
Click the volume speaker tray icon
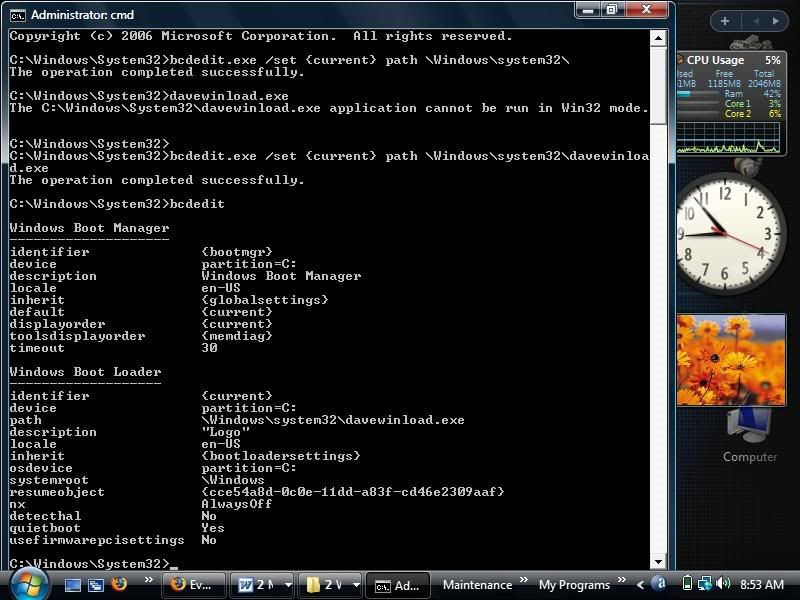723,583
